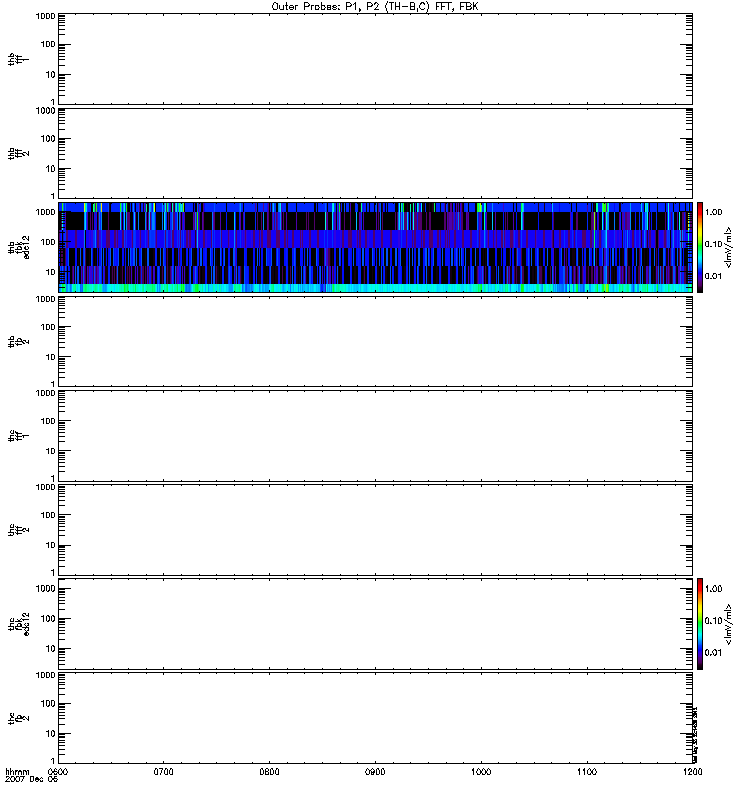This screenshot has height=800, width=750.
Task: Click the empty thc fff 2 plot panel
Action: [x=375, y=530]
